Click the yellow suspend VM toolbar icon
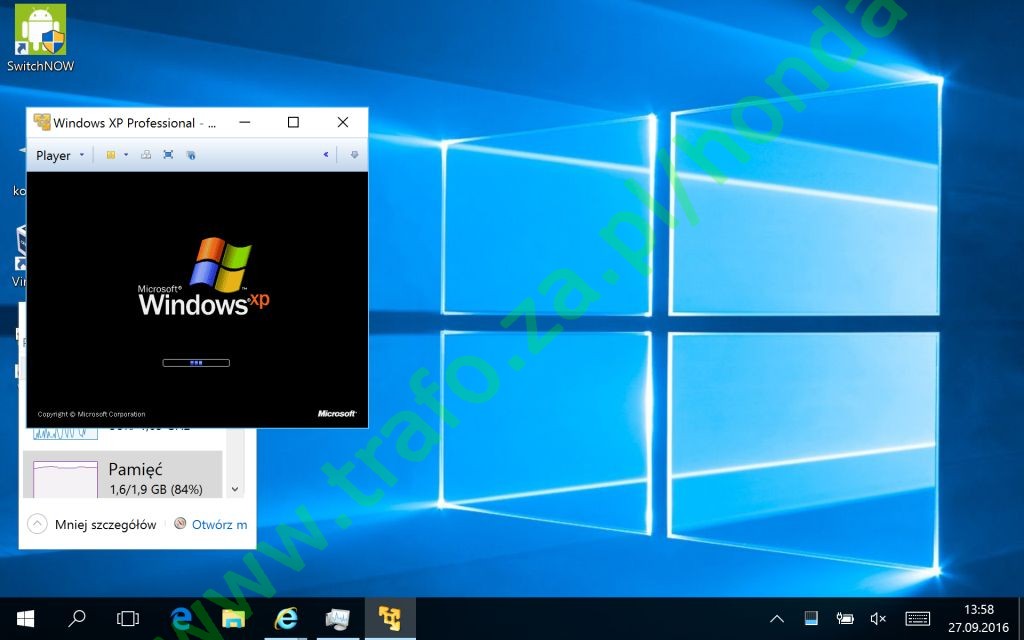Image resolution: width=1024 pixels, height=640 pixels. [x=111, y=155]
